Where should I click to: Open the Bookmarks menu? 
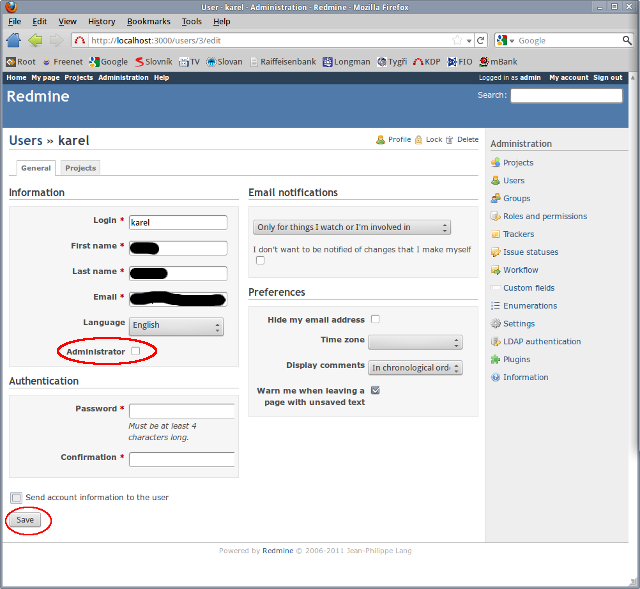click(x=149, y=22)
